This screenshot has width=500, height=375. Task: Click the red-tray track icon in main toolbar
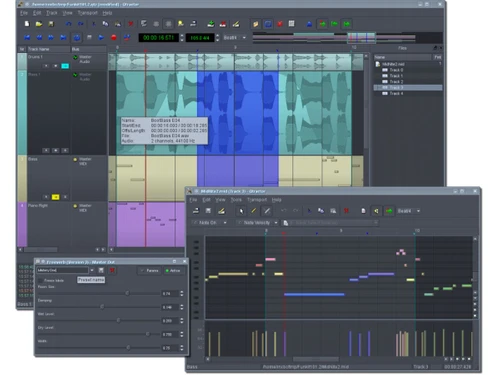click(x=223, y=24)
